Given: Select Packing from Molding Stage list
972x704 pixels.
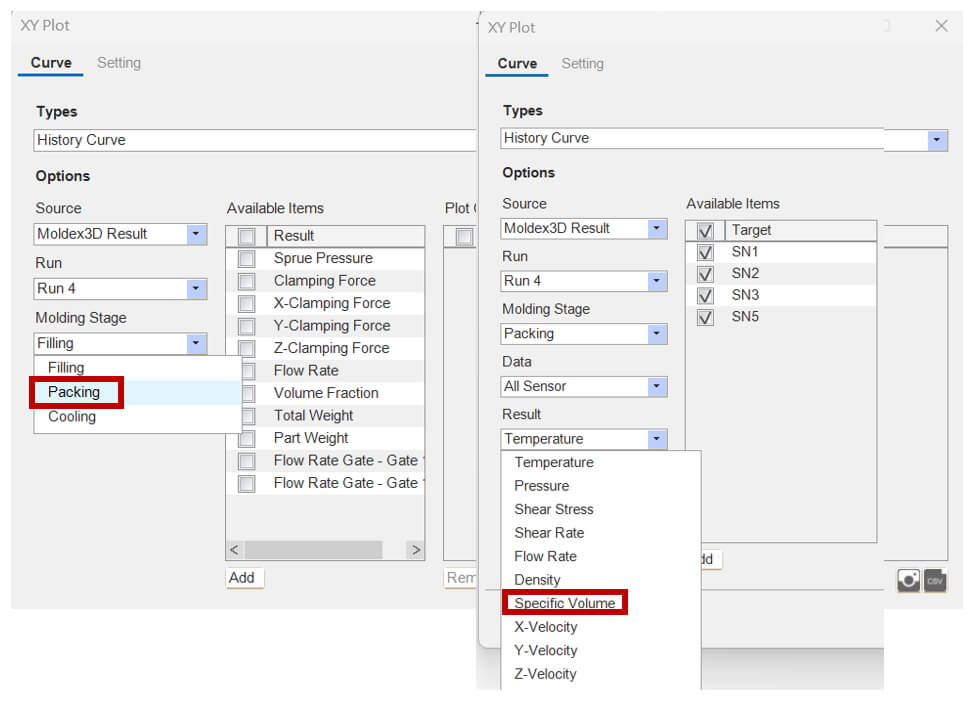Looking at the screenshot, I should tap(74, 392).
